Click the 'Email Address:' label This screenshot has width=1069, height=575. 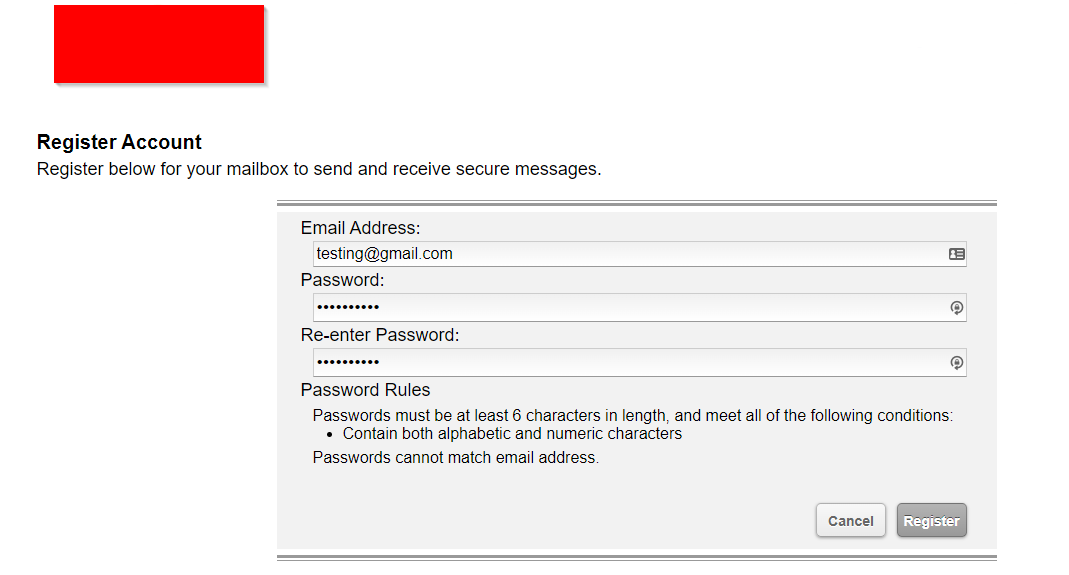pos(361,228)
